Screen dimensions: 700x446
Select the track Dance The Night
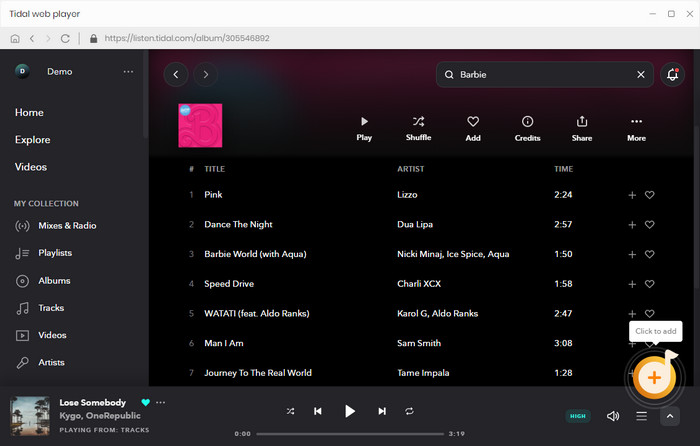238,225
